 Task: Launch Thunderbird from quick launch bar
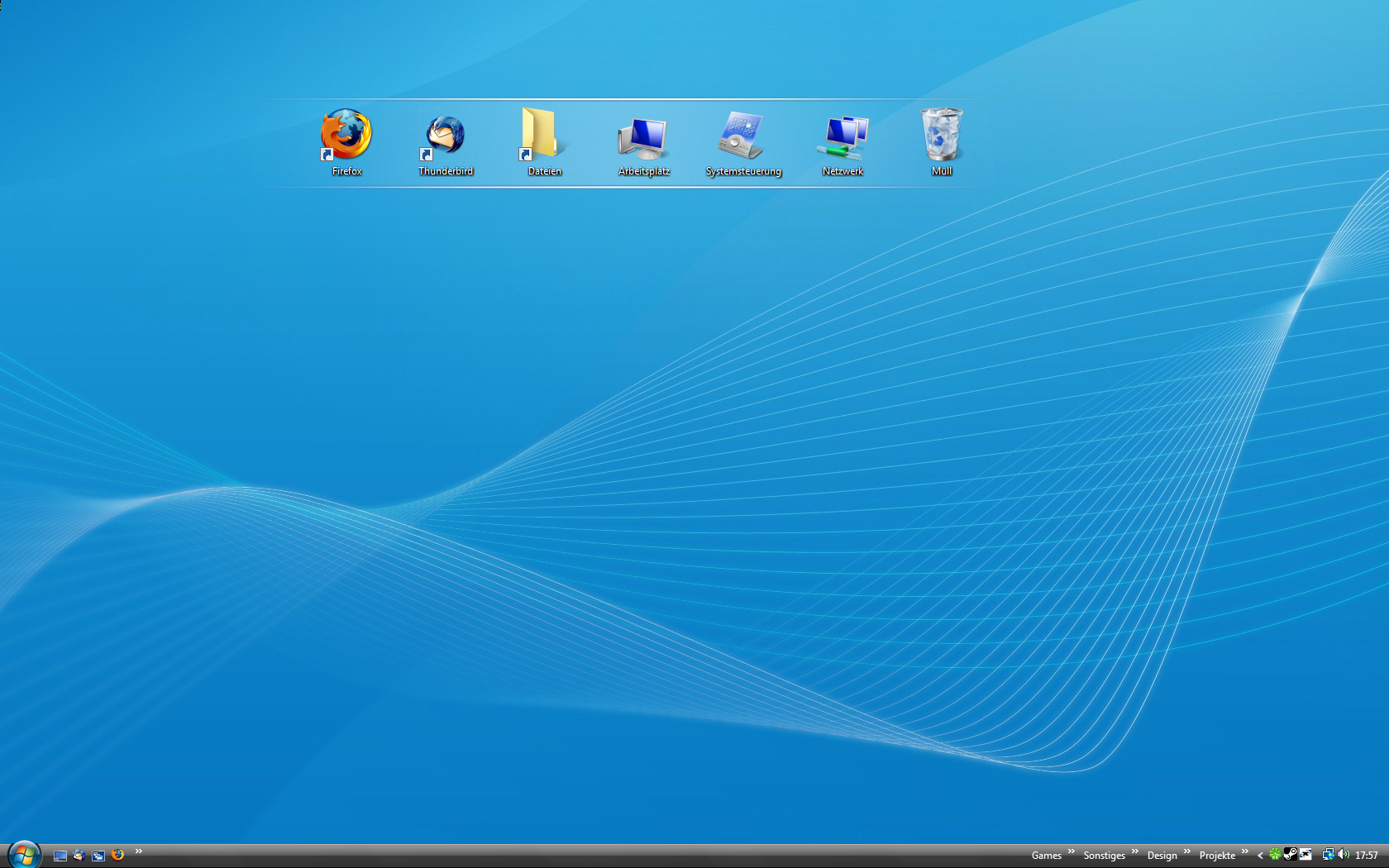click(x=79, y=856)
